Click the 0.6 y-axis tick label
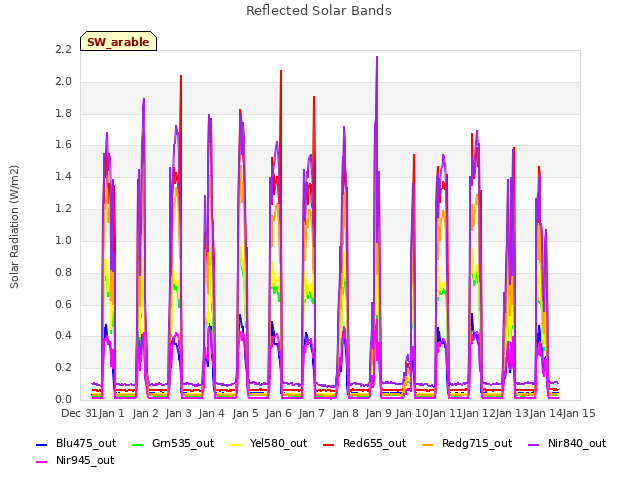 [x=63, y=304]
